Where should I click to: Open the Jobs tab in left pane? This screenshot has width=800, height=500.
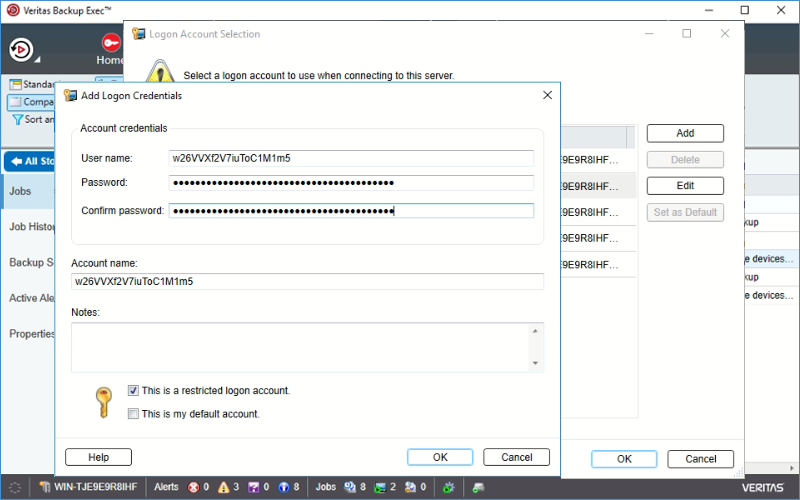click(28, 191)
